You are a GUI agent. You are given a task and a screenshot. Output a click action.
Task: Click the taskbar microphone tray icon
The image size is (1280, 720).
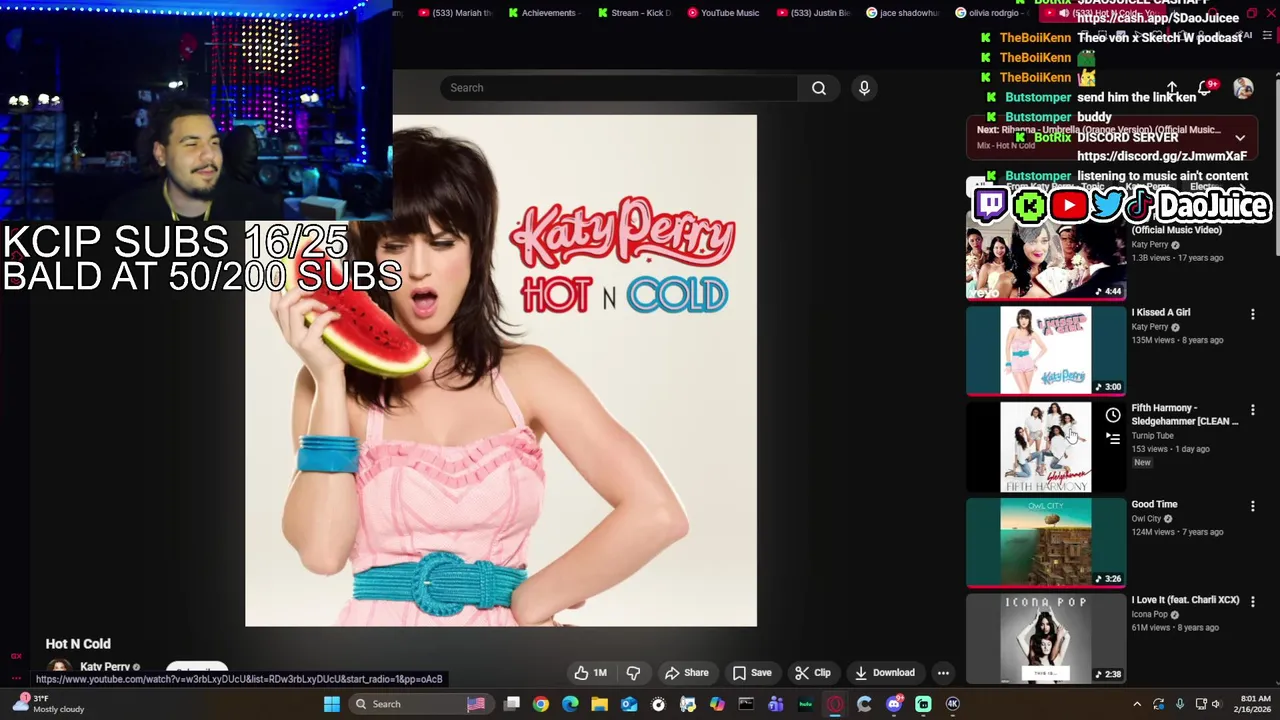click(x=1180, y=704)
